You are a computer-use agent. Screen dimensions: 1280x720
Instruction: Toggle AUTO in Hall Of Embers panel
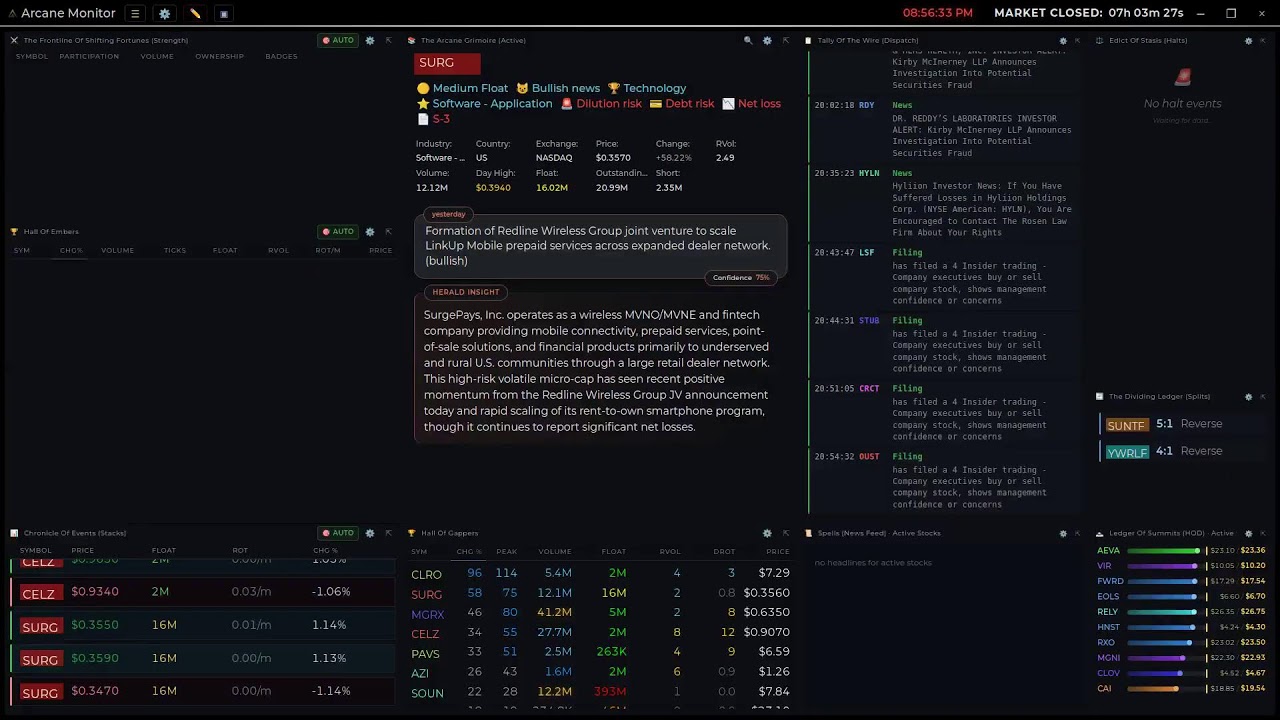tap(338, 231)
